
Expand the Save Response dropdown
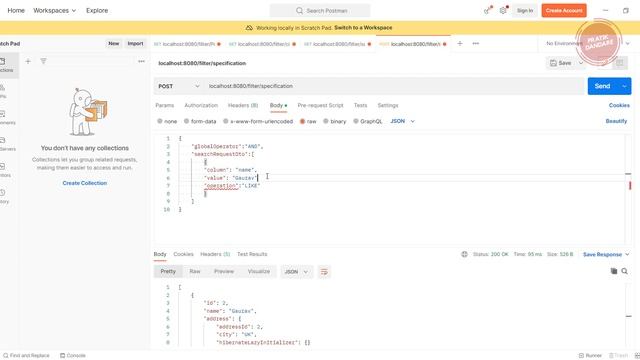click(x=627, y=254)
